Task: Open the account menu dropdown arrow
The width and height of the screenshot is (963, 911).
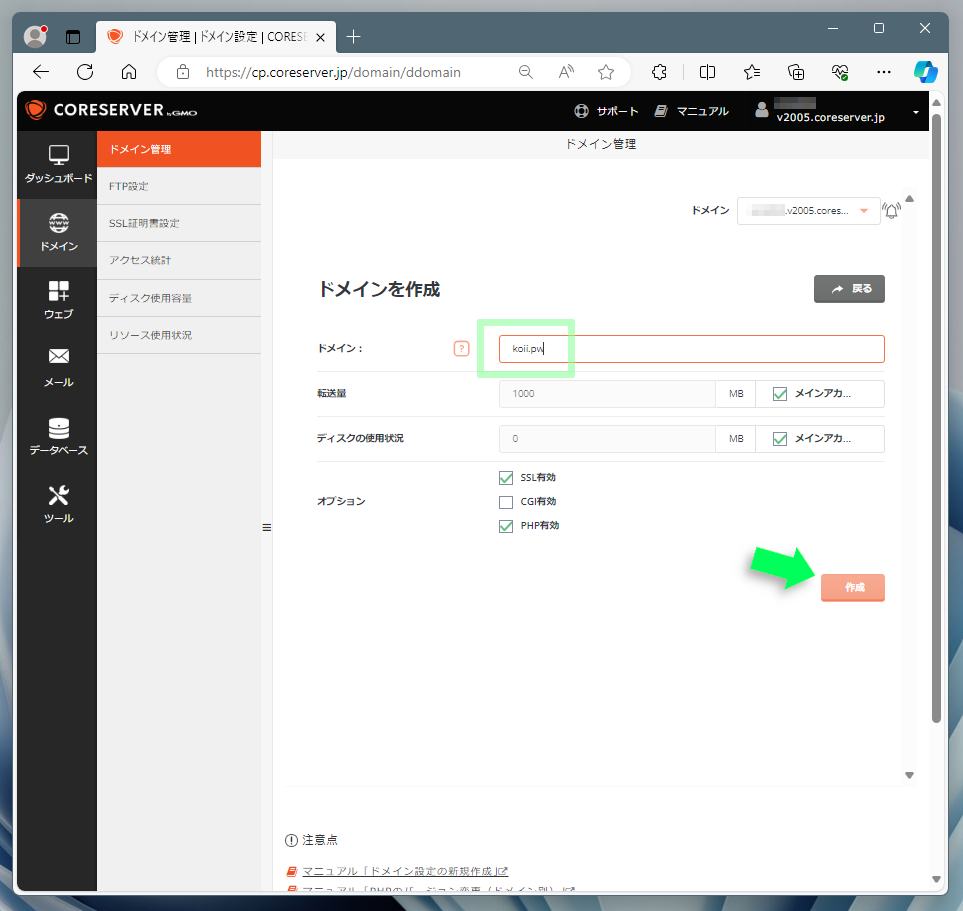Action: point(916,112)
